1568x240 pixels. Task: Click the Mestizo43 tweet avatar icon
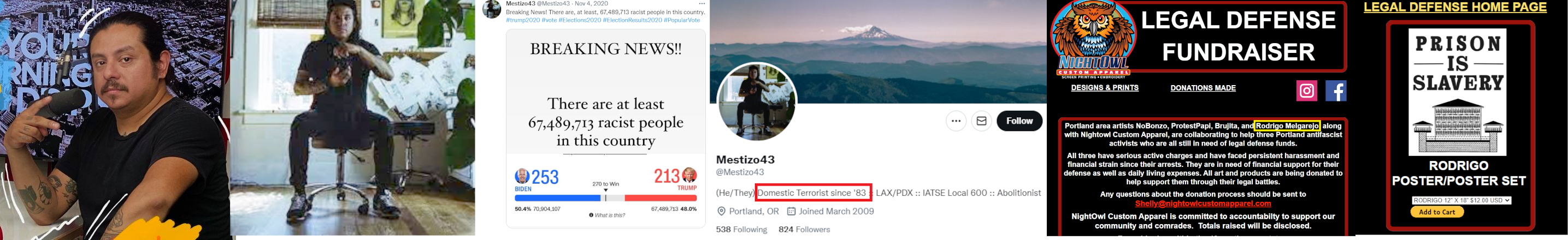point(492,9)
